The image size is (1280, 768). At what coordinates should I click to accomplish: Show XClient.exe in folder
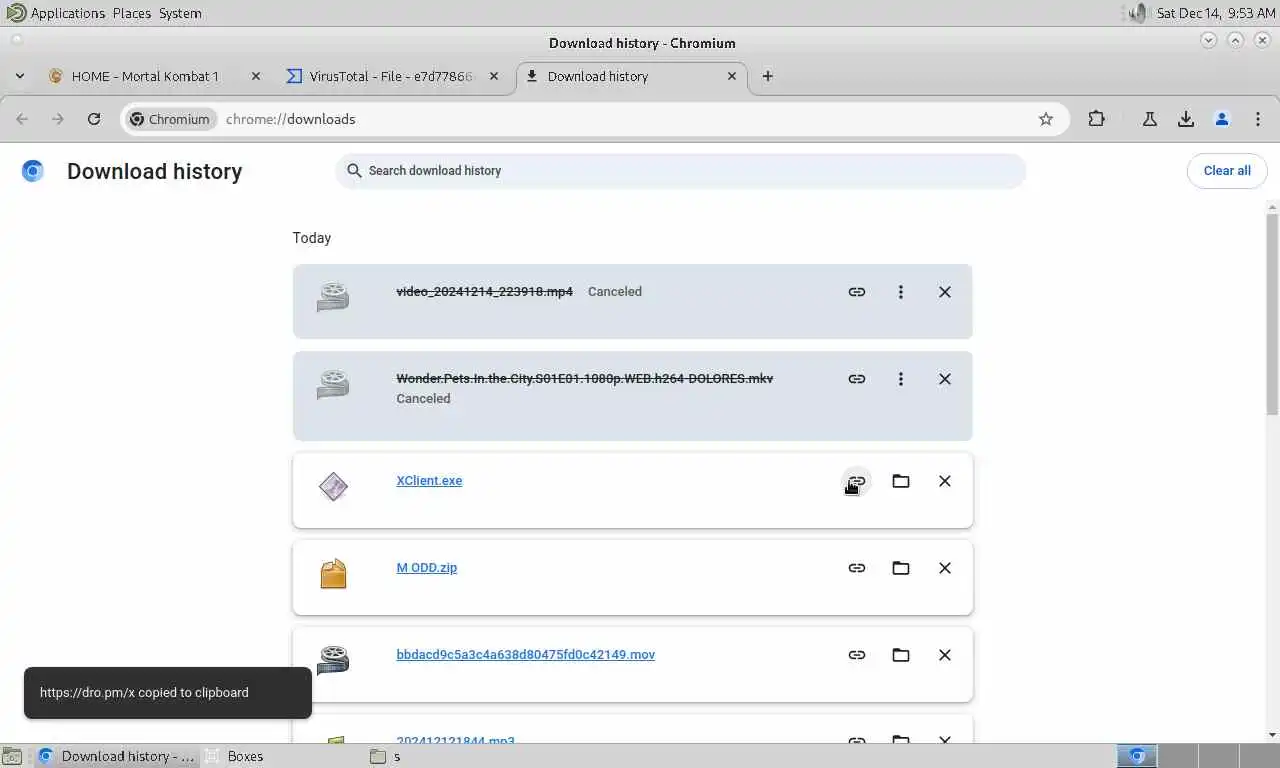point(901,481)
